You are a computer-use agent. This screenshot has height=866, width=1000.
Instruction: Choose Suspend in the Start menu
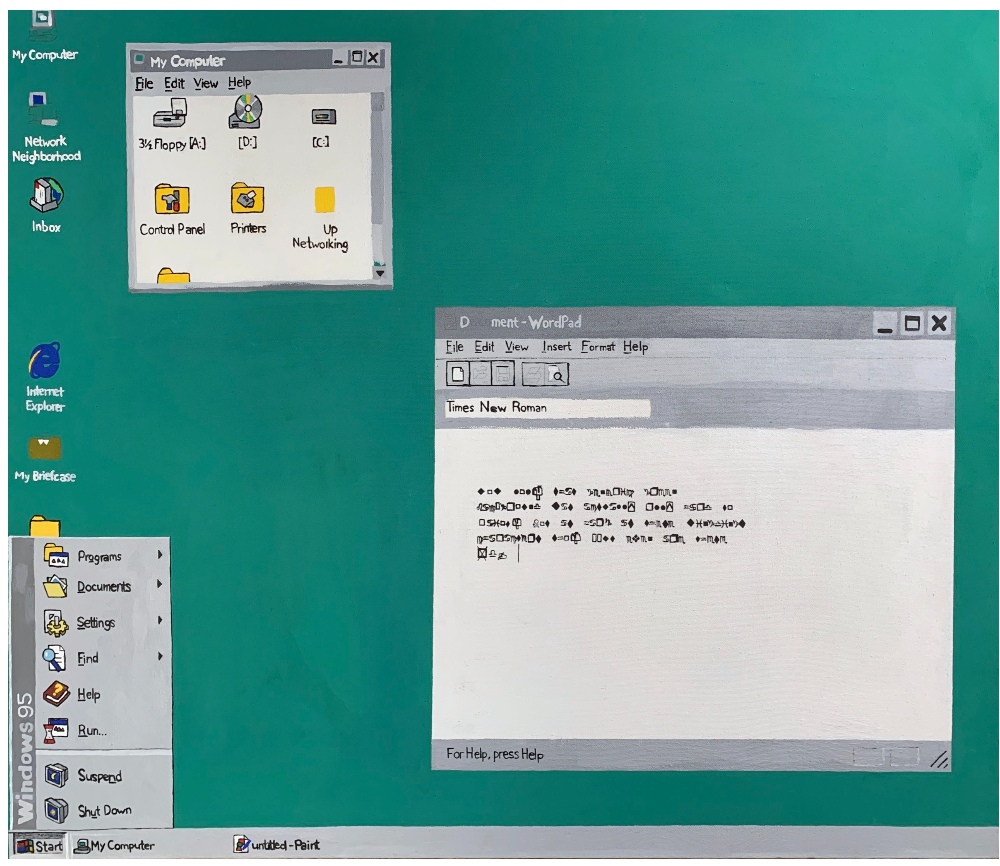pos(102,775)
